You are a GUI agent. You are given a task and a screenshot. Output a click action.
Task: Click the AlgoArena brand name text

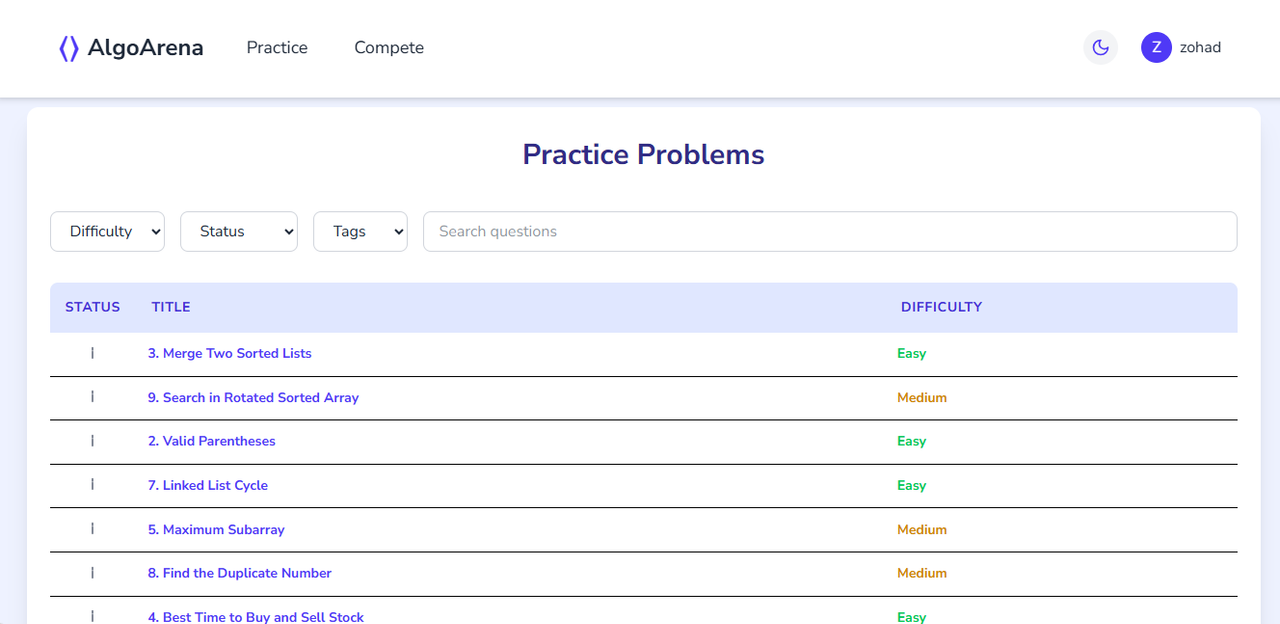point(145,48)
